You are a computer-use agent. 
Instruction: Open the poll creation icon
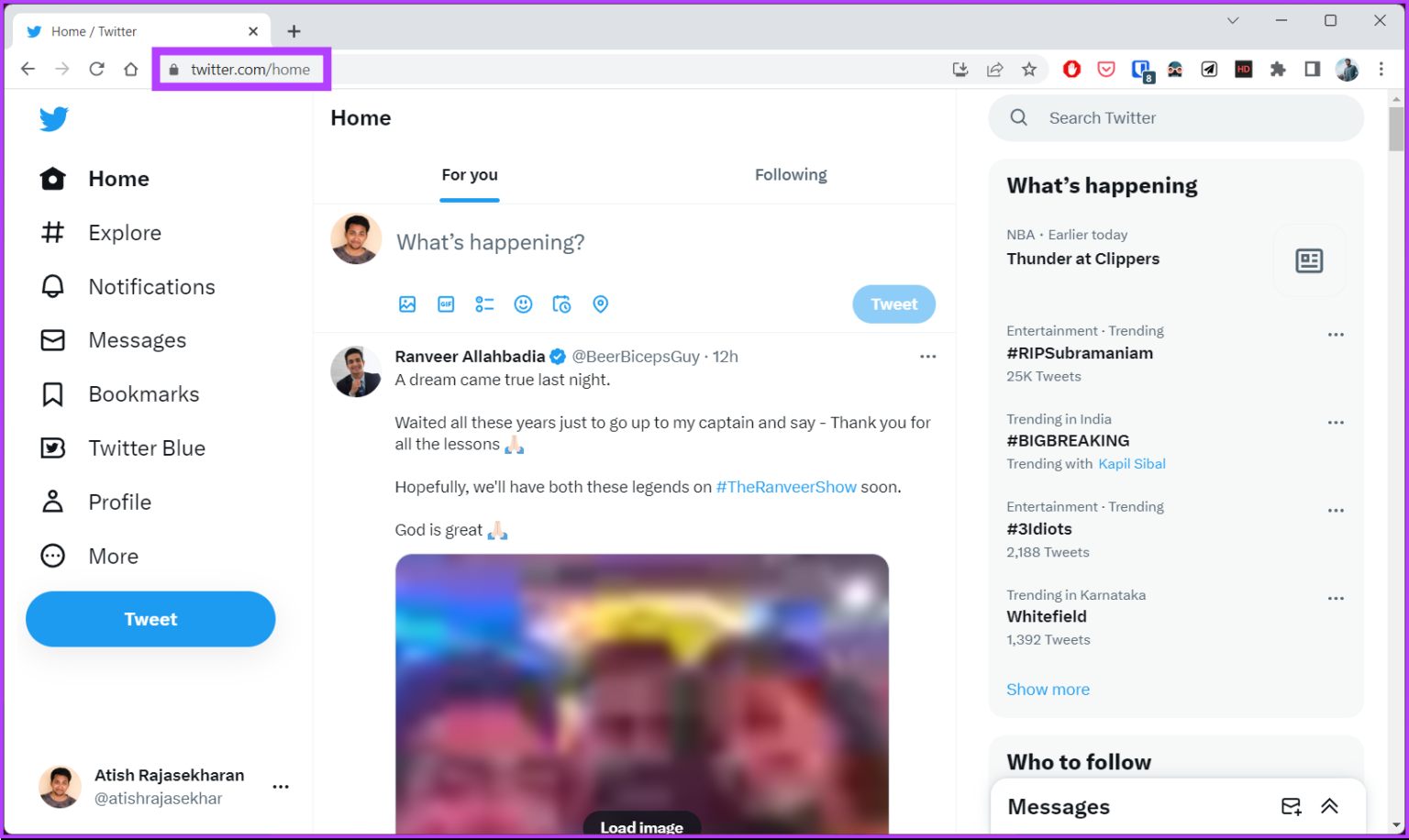pyautogui.click(x=484, y=304)
